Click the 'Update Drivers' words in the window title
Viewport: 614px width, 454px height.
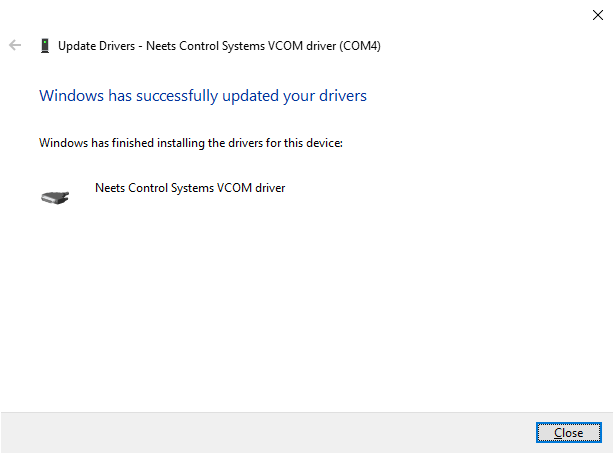(x=96, y=46)
